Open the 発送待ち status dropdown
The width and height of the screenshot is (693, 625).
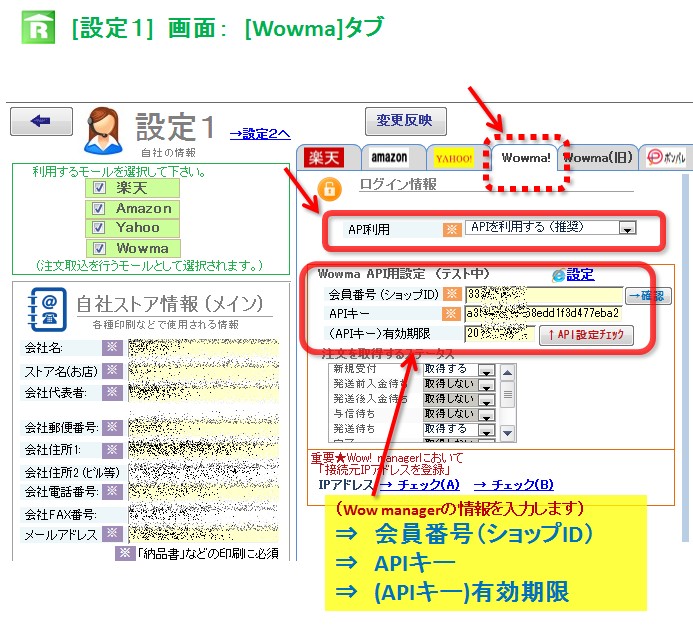[486, 431]
